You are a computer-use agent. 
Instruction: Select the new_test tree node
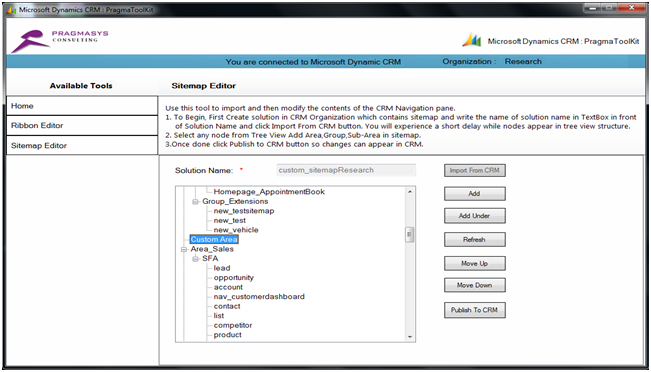pos(230,220)
